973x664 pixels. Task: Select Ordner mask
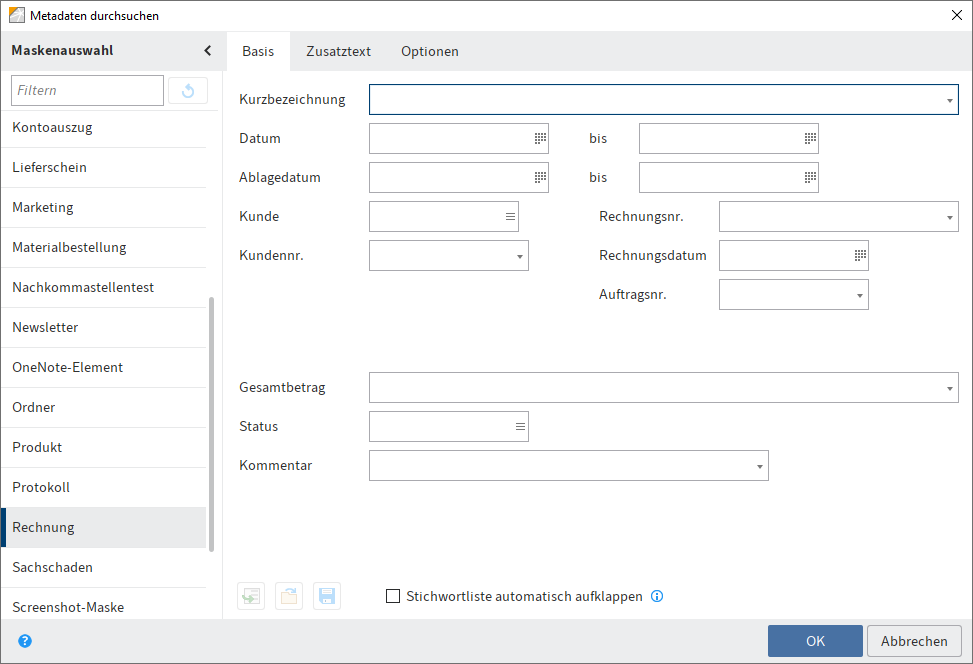pyautogui.click(x=104, y=408)
